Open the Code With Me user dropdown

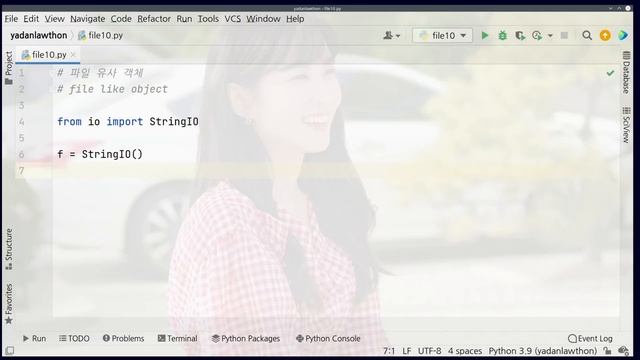[391, 36]
